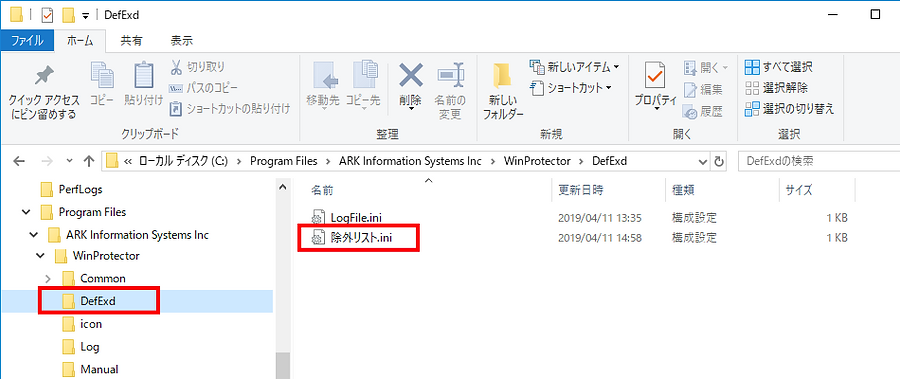
Task: Open コピー先 (Copy to) command
Action: pos(364,86)
